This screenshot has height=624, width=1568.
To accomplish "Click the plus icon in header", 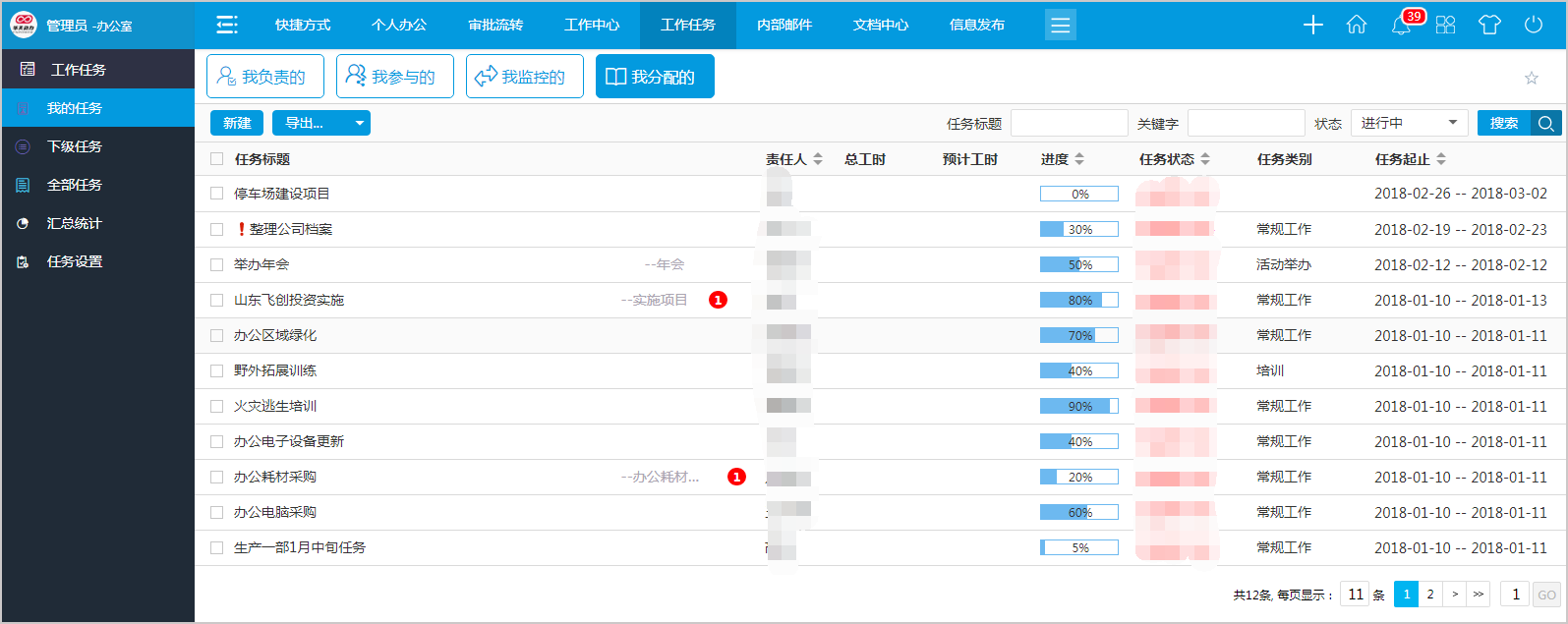I will coord(1313,26).
